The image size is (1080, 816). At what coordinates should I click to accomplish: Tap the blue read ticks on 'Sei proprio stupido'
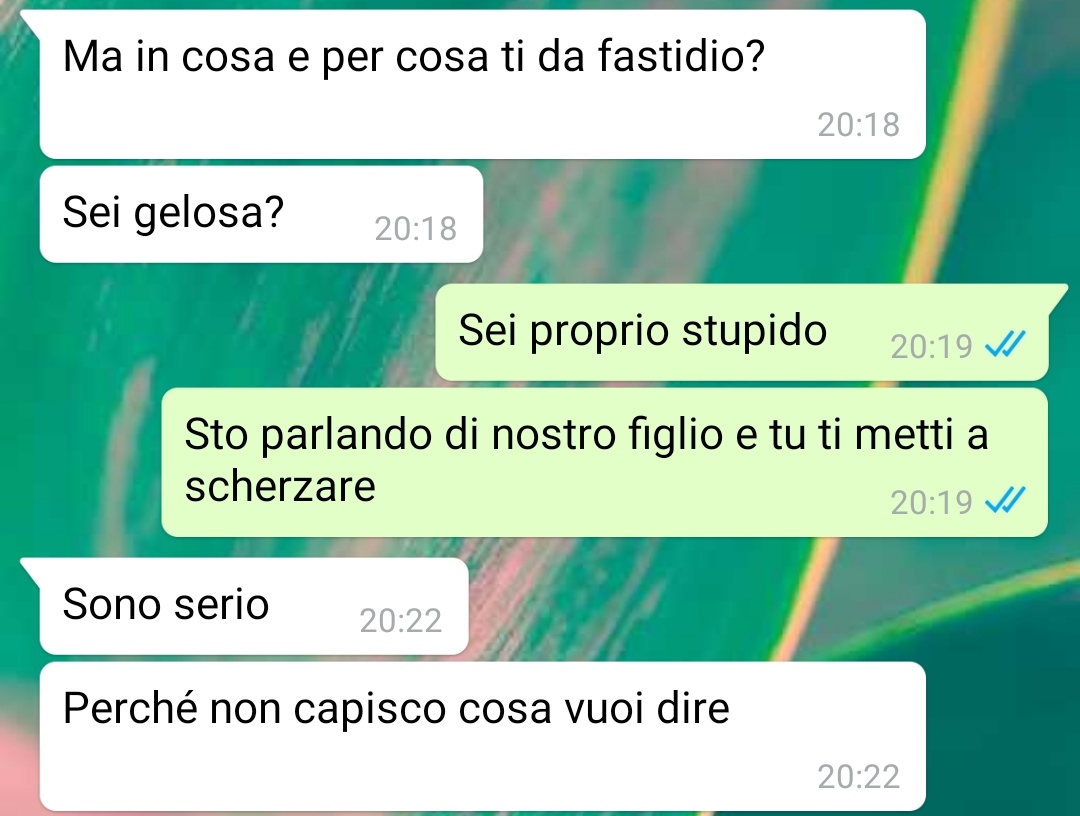1006,344
